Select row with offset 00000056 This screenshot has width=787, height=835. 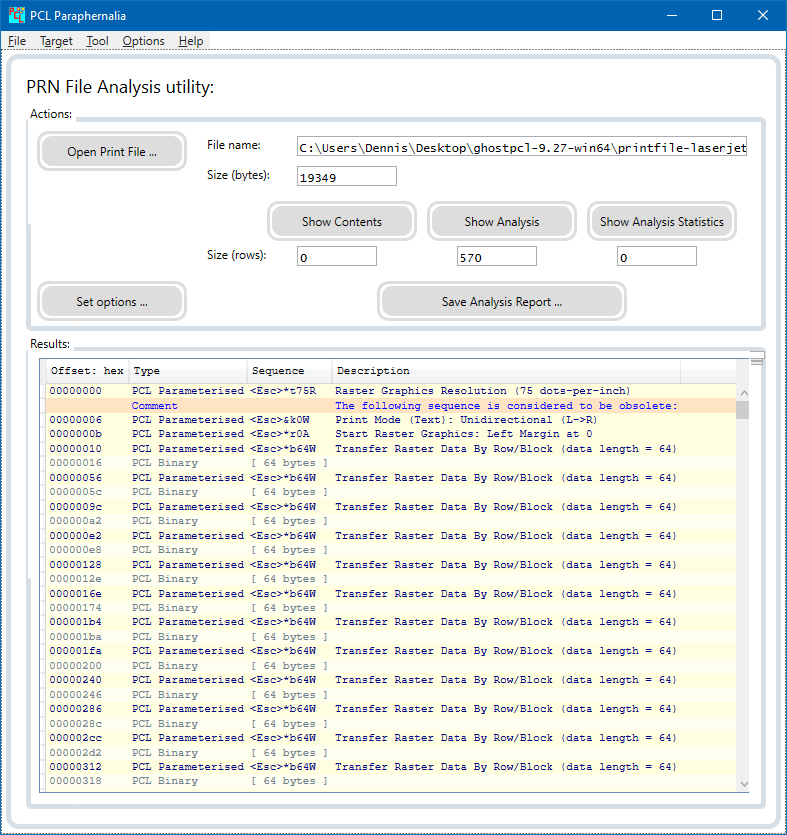coord(391,478)
